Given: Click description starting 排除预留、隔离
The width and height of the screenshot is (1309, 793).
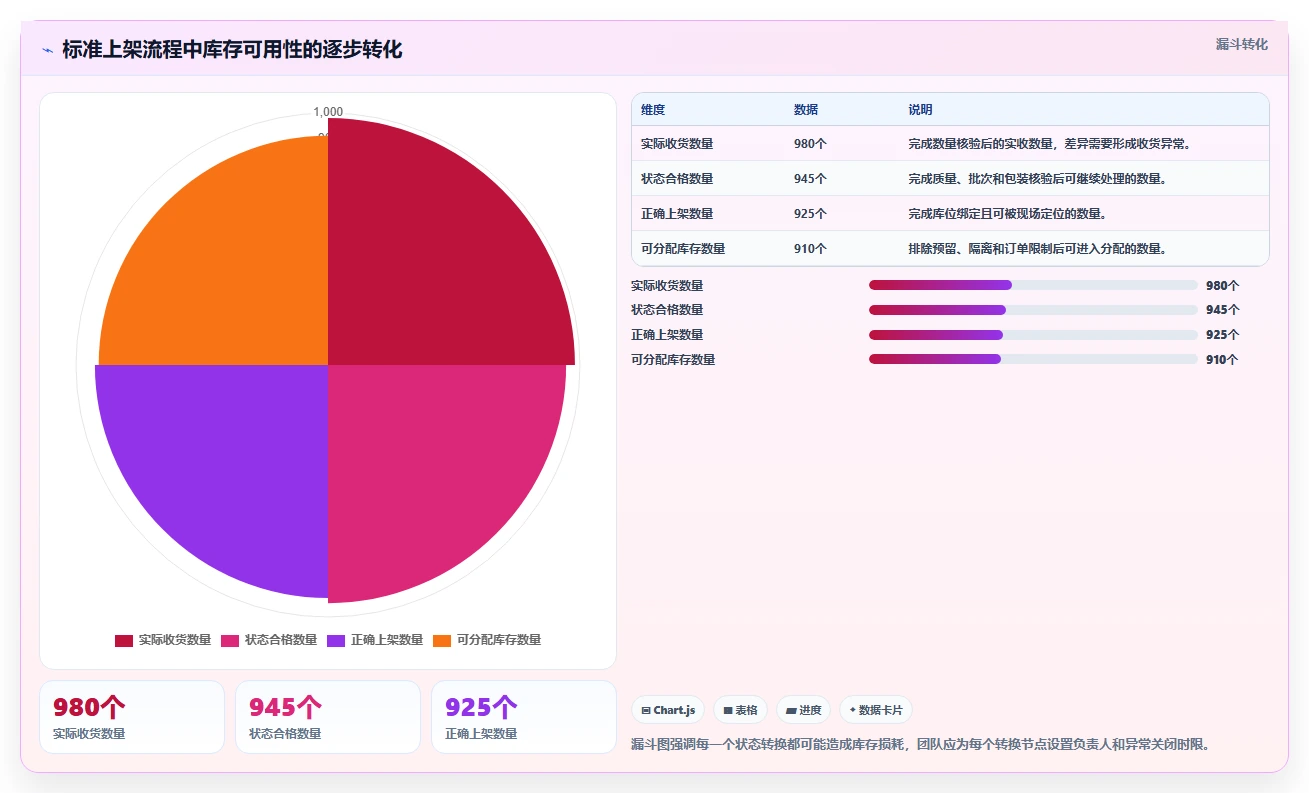Looking at the screenshot, I should pyautogui.click(x=1038, y=249).
